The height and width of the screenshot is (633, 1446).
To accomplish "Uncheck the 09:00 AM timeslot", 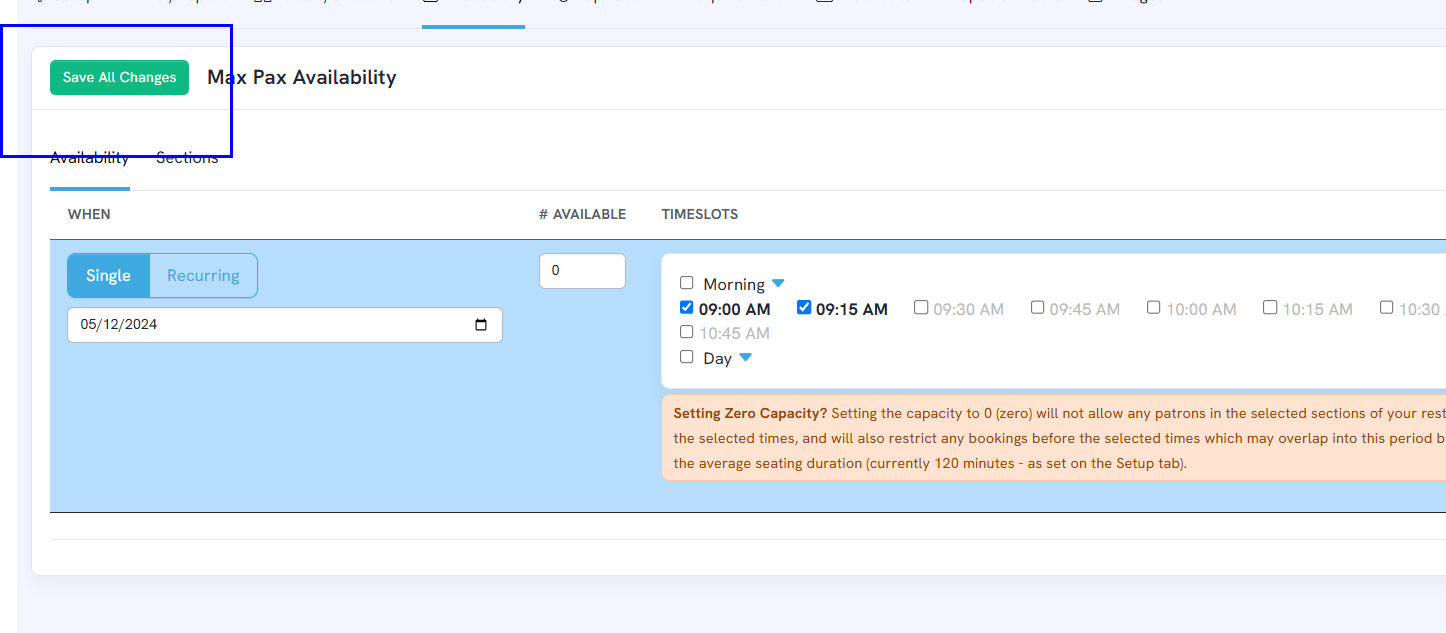I will click(x=687, y=308).
